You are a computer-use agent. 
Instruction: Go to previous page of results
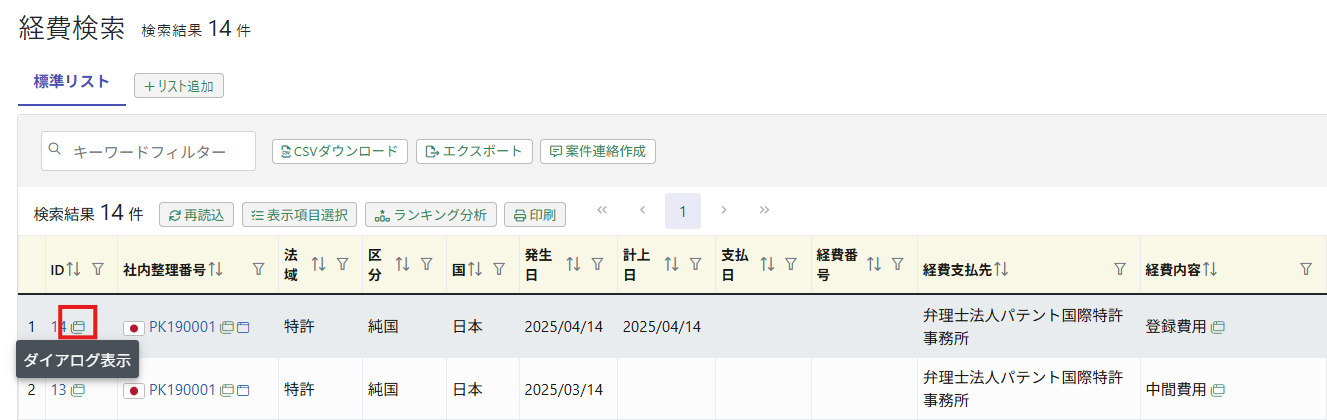pos(643,210)
